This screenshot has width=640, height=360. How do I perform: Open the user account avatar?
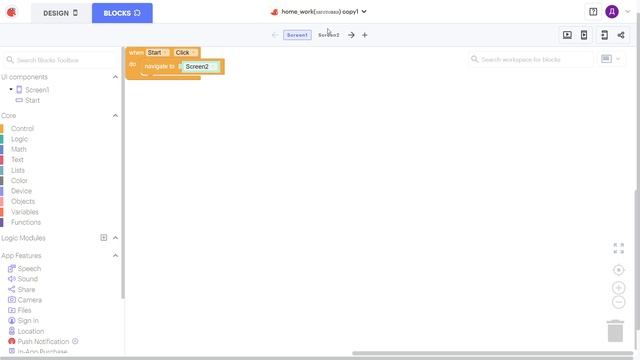pyautogui.click(x=612, y=12)
